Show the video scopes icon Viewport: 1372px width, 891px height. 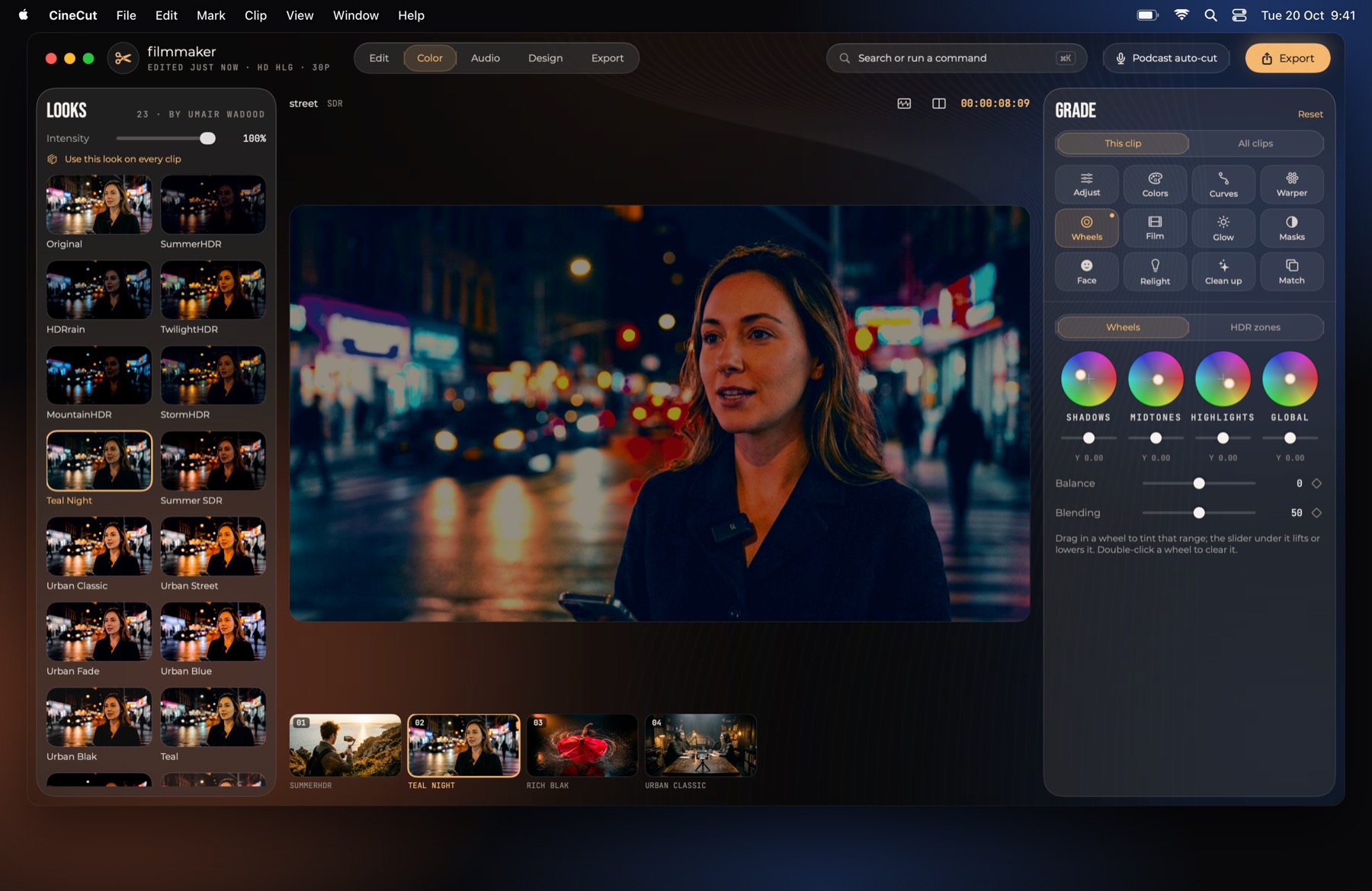[904, 104]
